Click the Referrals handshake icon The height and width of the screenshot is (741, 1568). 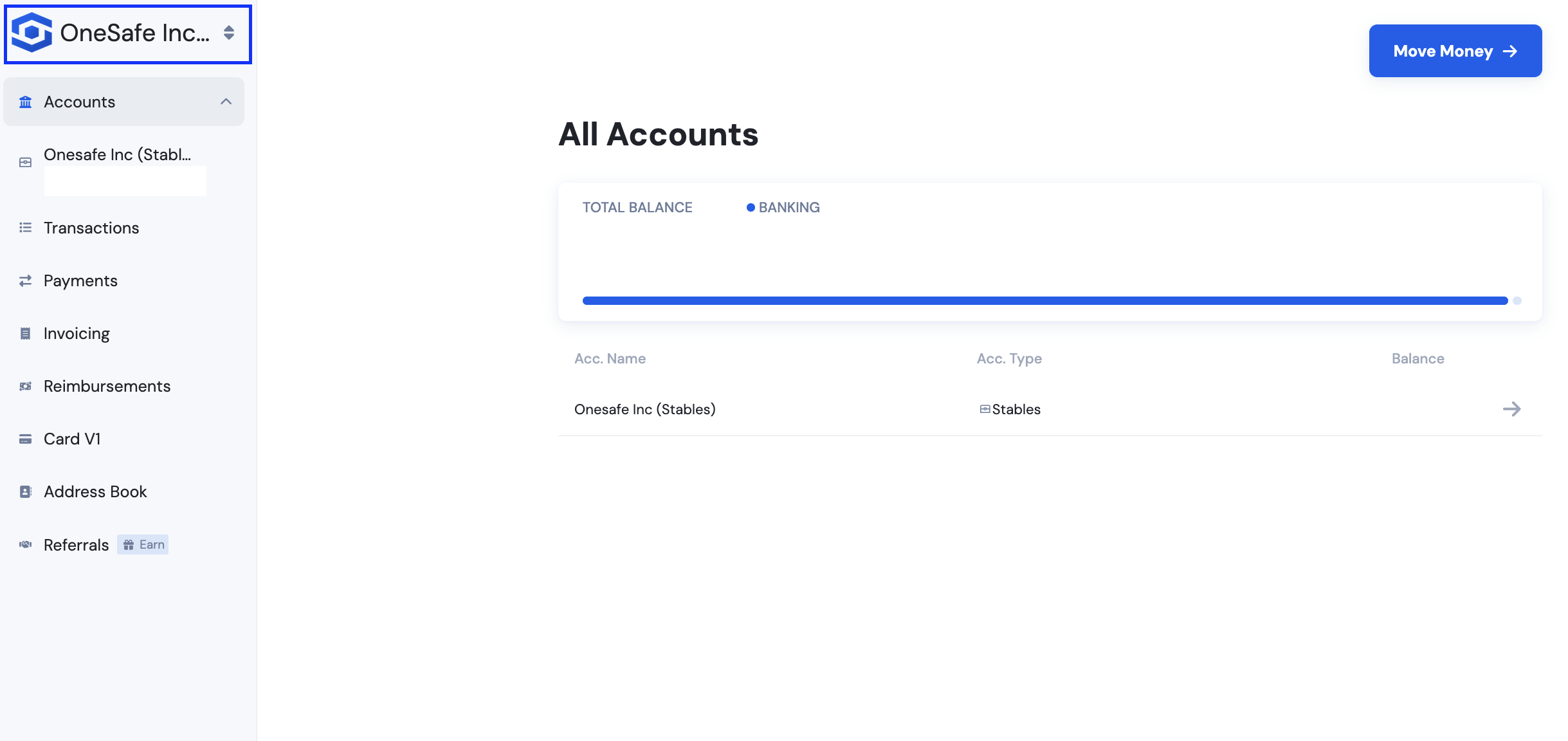click(x=26, y=545)
